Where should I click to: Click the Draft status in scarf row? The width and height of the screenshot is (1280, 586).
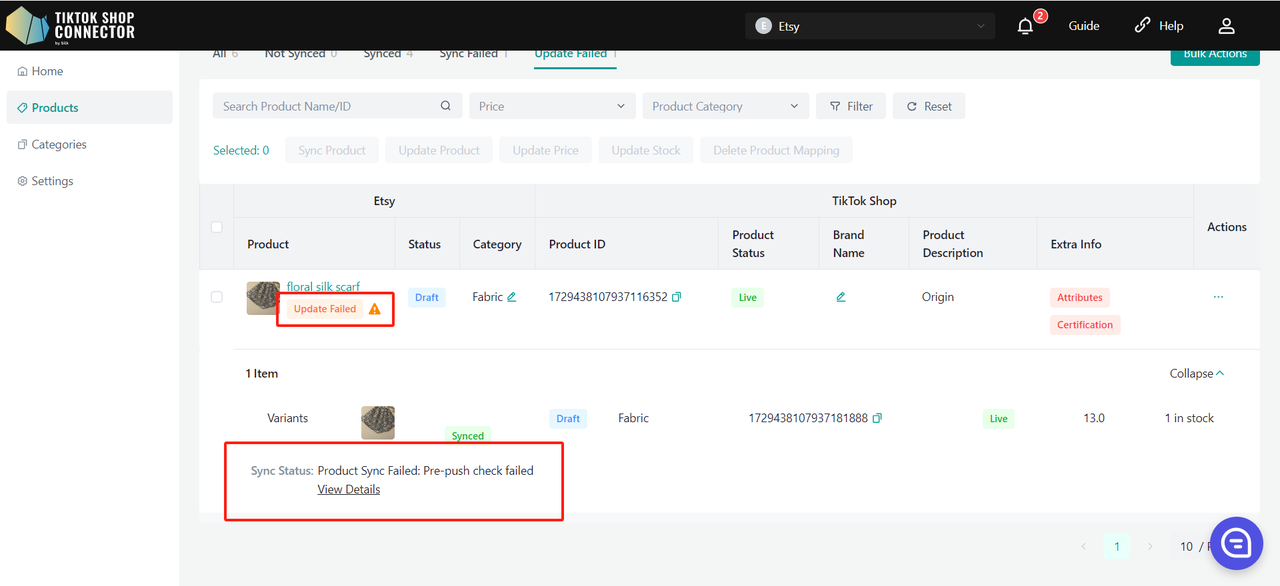tap(427, 297)
